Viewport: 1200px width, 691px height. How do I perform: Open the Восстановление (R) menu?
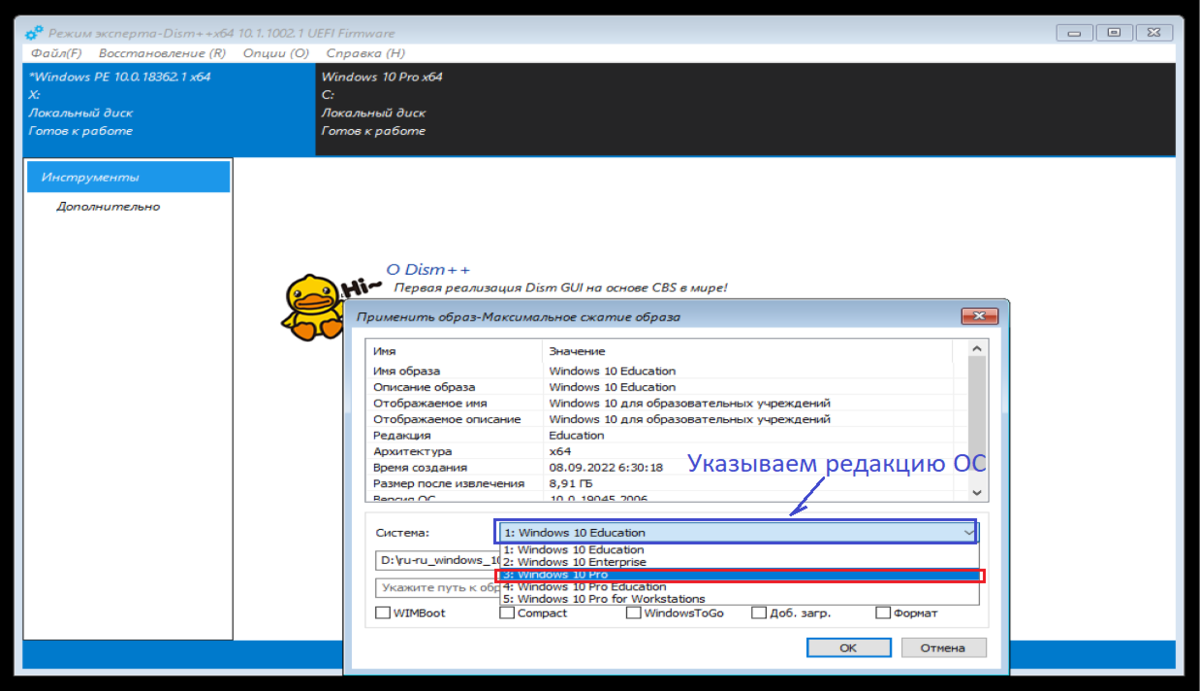click(160, 53)
